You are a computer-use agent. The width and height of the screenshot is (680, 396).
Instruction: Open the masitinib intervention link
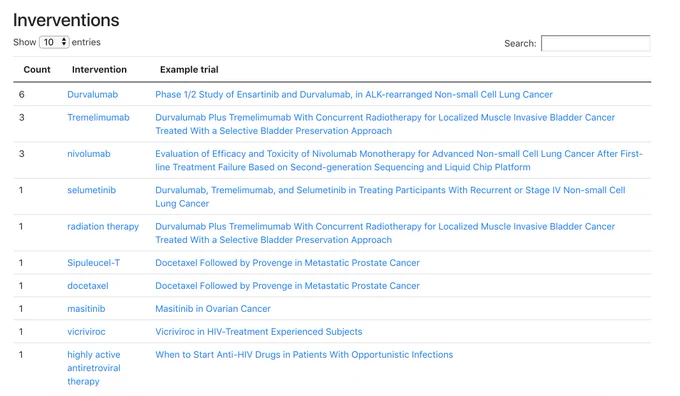(x=86, y=309)
